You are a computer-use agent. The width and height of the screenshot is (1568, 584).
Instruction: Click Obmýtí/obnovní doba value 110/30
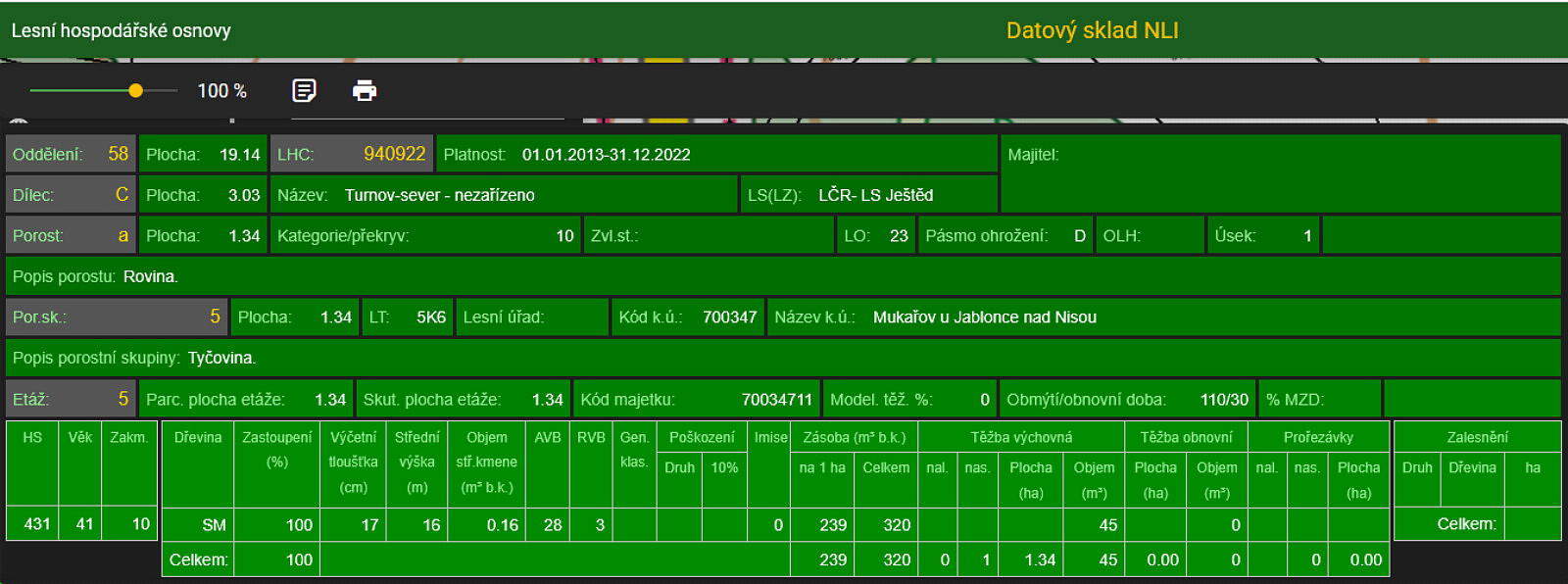tap(1224, 400)
